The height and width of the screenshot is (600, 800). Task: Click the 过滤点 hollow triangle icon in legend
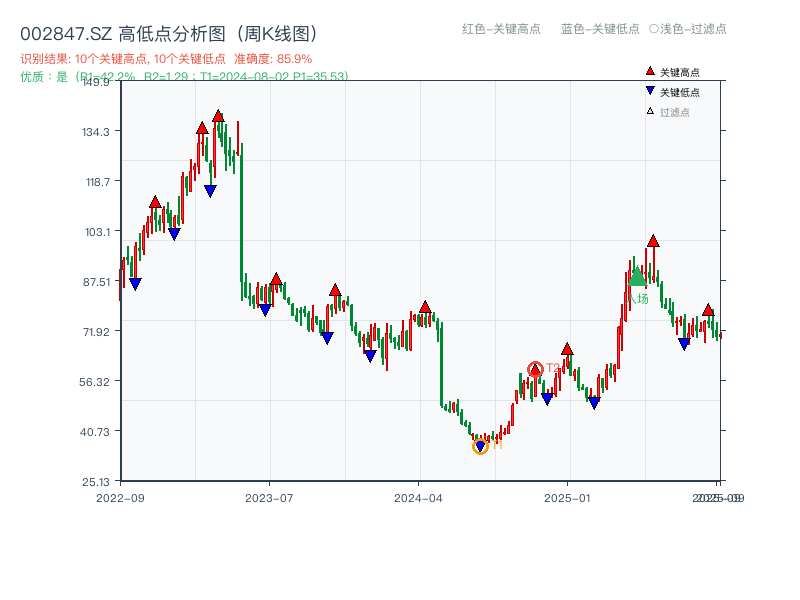pyautogui.click(x=650, y=111)
